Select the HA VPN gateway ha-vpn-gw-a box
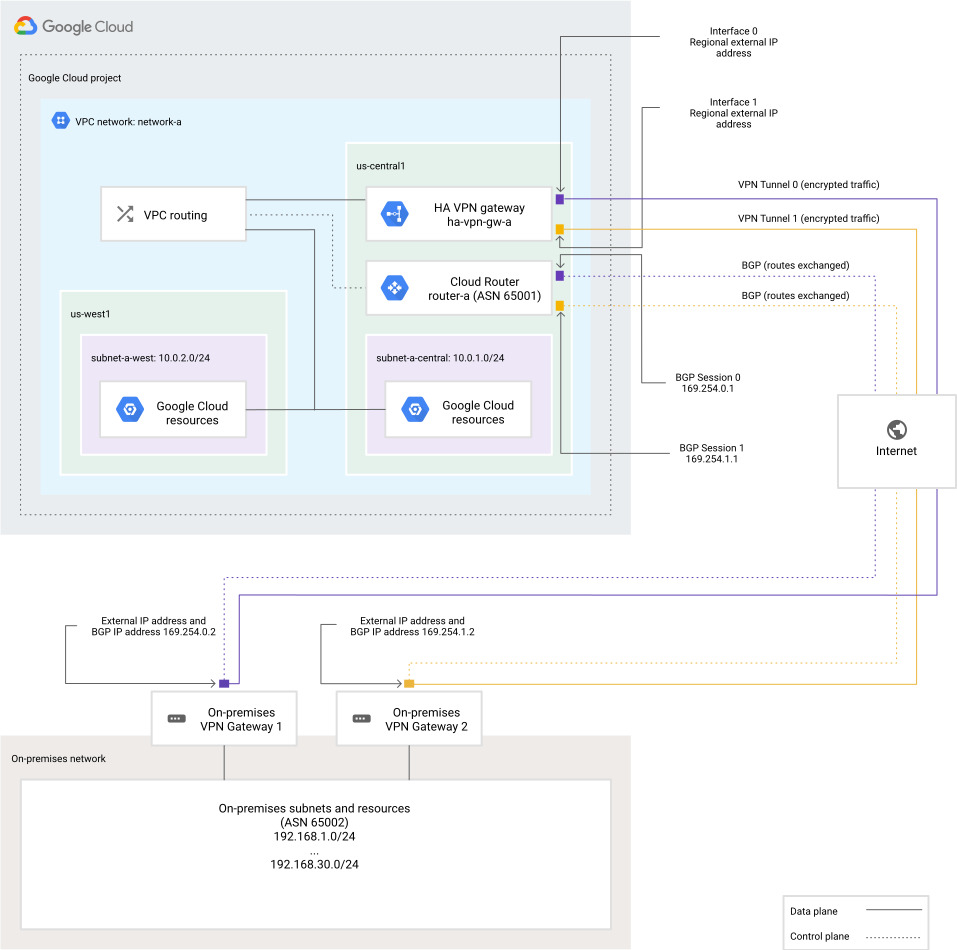957x950 pixels. click(459, 214)
